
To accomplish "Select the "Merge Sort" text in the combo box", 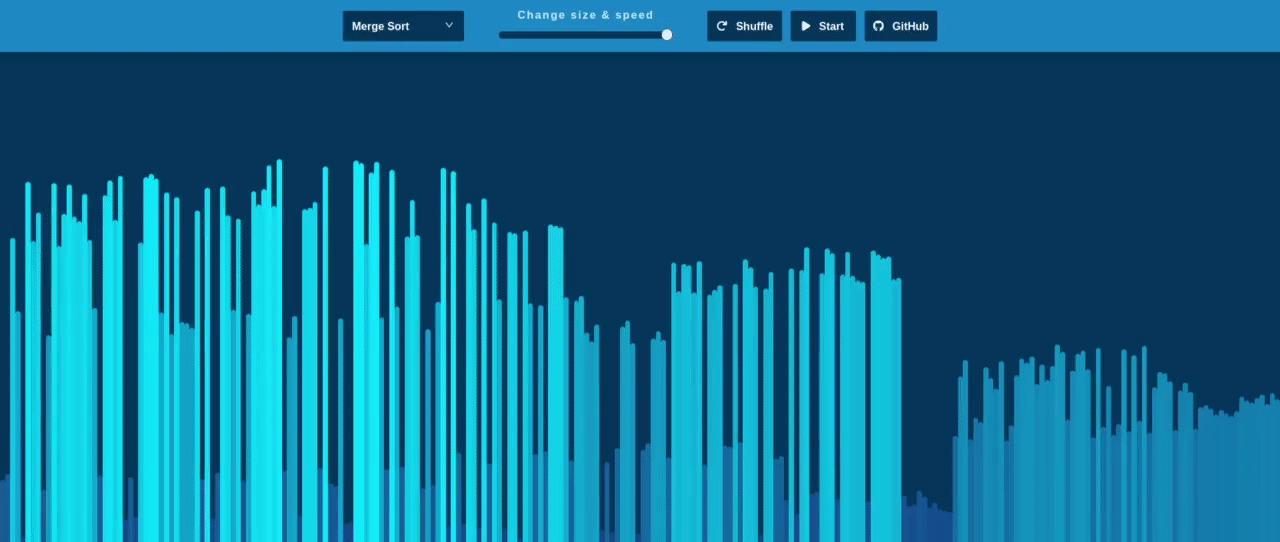I will click(x=380, y=26).
